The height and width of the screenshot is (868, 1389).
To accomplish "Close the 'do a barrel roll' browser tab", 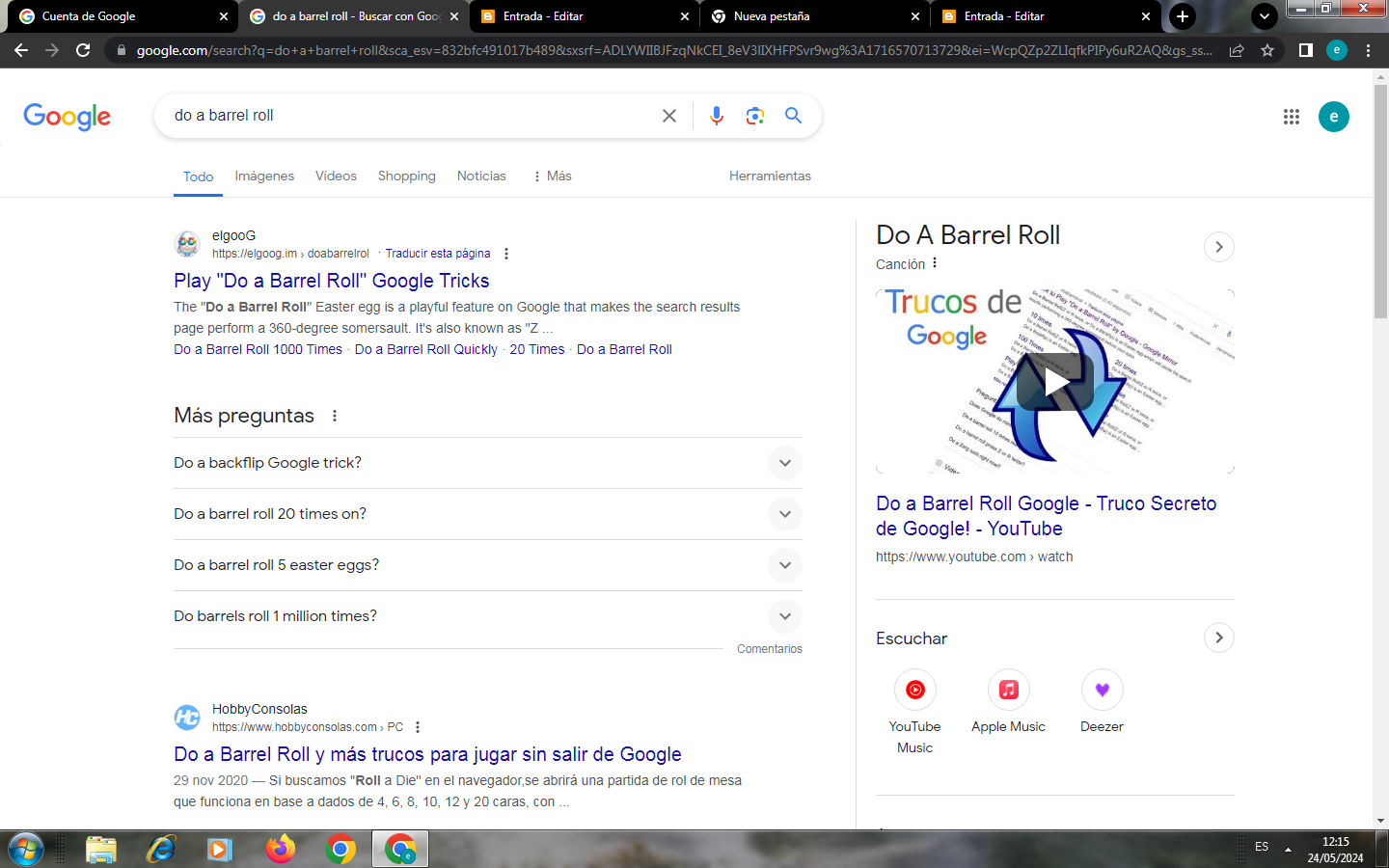I will click(x=454, y=16).
